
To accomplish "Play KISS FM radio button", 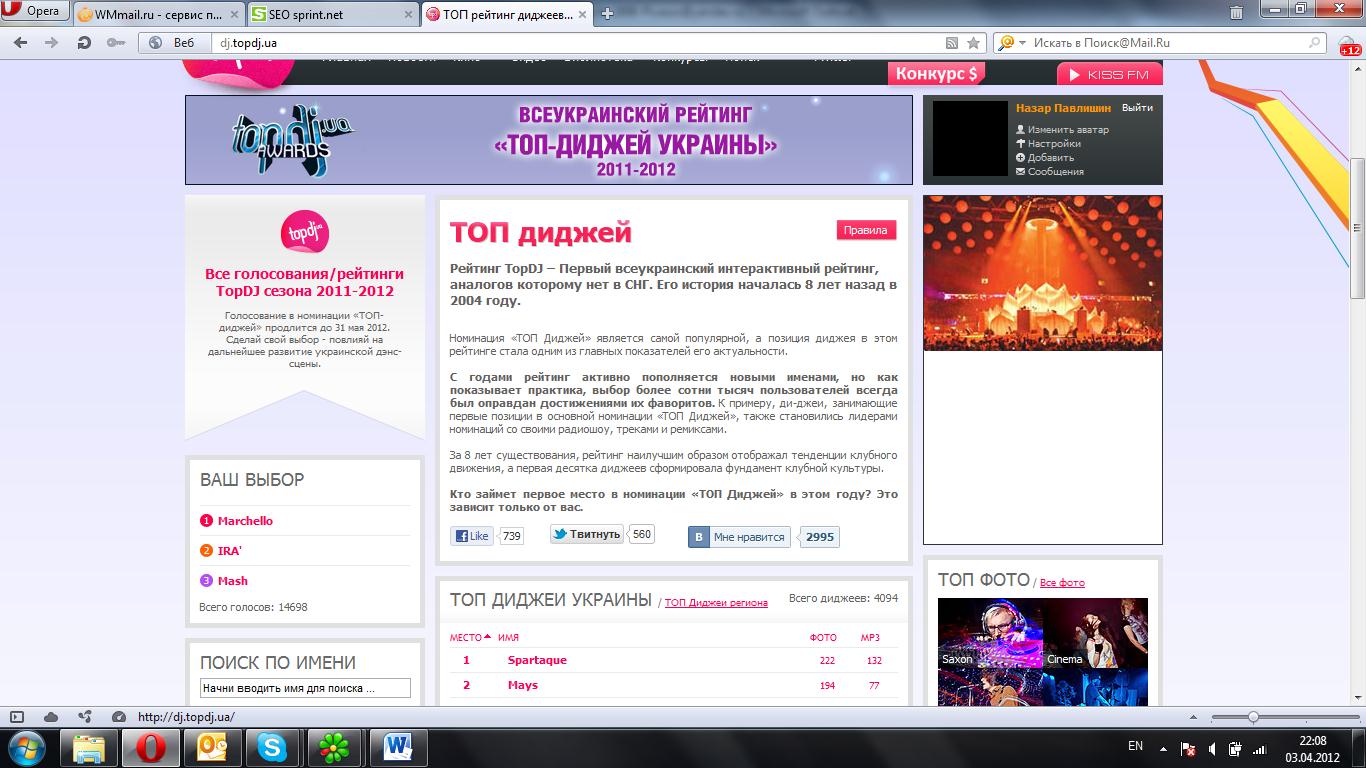I will (x=1109, y=74).
